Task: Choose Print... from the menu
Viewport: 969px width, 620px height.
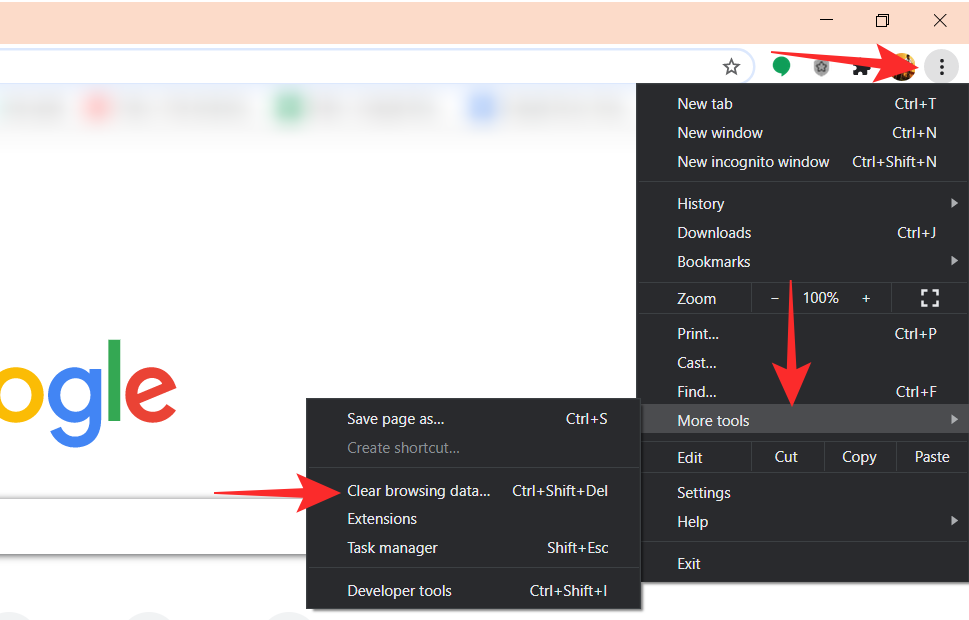Action: point(802,334)
